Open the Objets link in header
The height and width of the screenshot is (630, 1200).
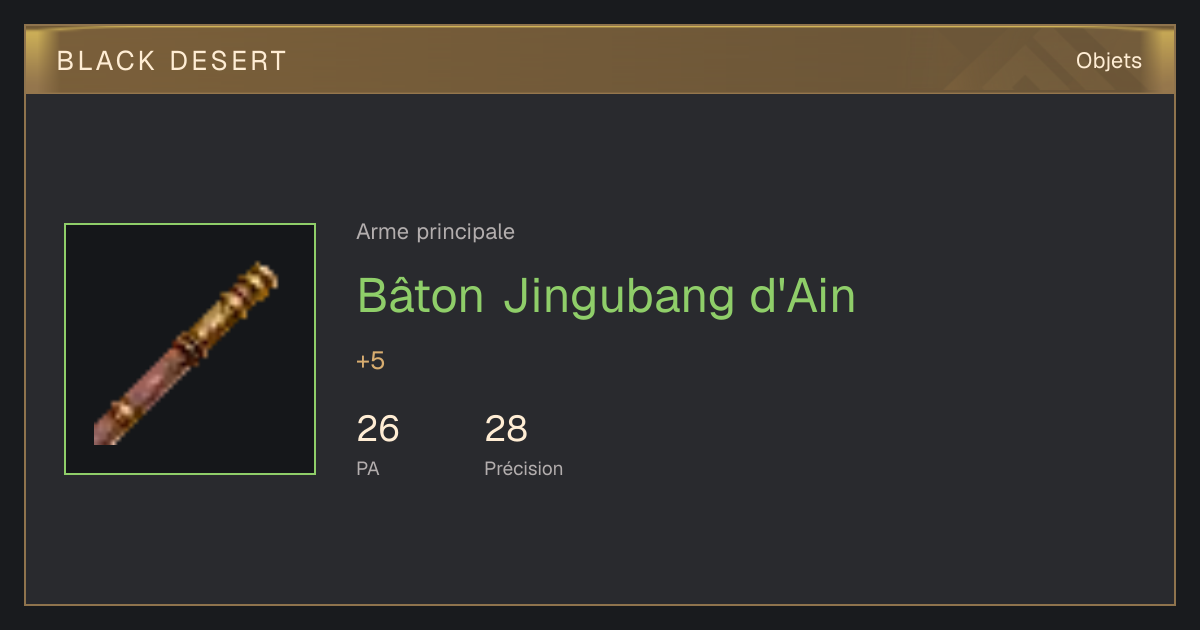pyautogui.click(x=1108, y=61)
